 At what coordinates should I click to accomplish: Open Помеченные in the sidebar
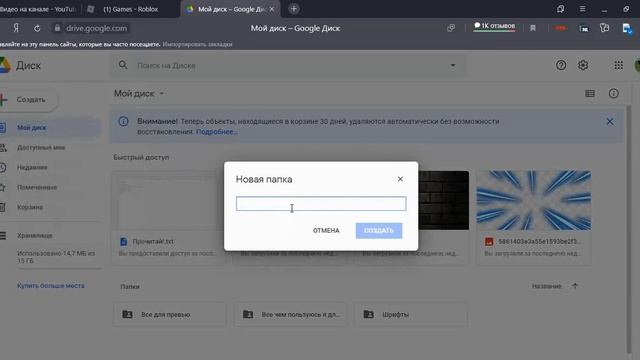coord(37,187)
